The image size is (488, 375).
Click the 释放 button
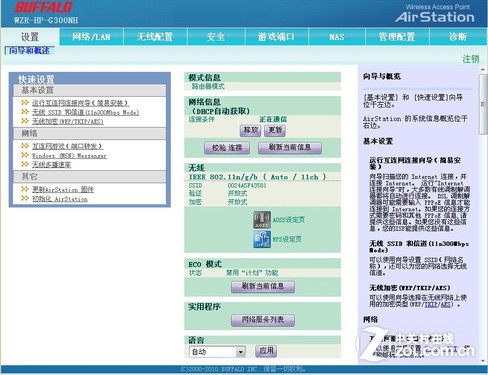pos(250,130)
